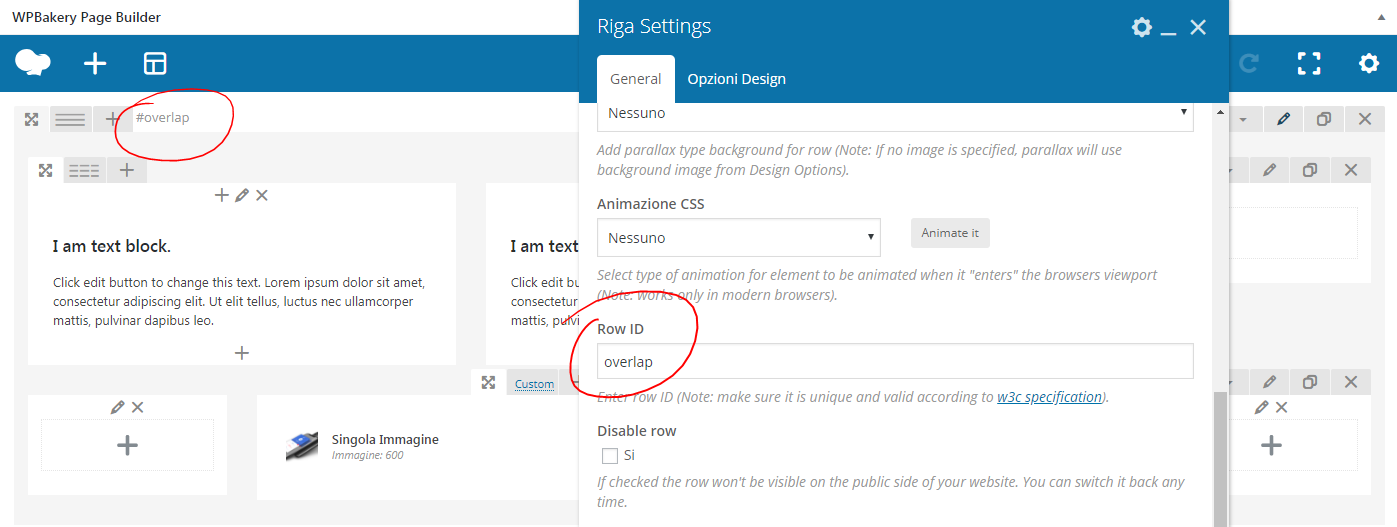This screenshot has width=1397, height=527.
Task: Check the Disable row Sì checkbox
Action: pyautogui.click(x=610, y=456)
